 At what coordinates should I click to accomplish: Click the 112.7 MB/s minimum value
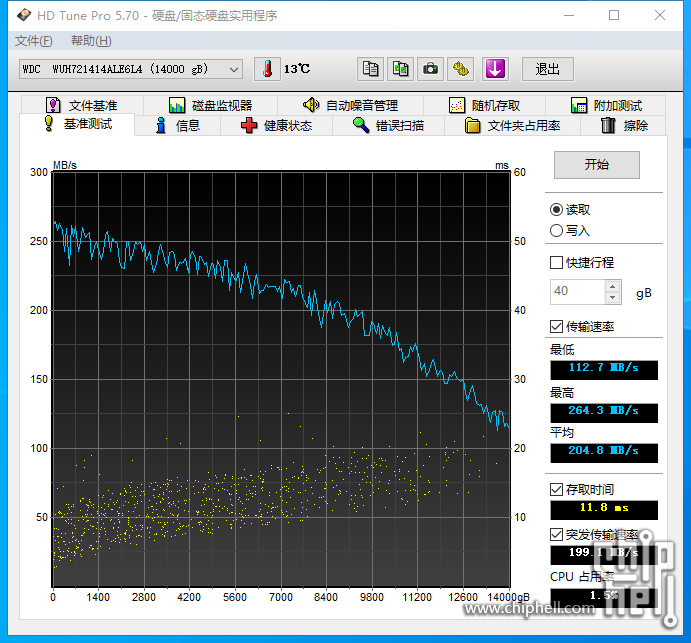604,369
